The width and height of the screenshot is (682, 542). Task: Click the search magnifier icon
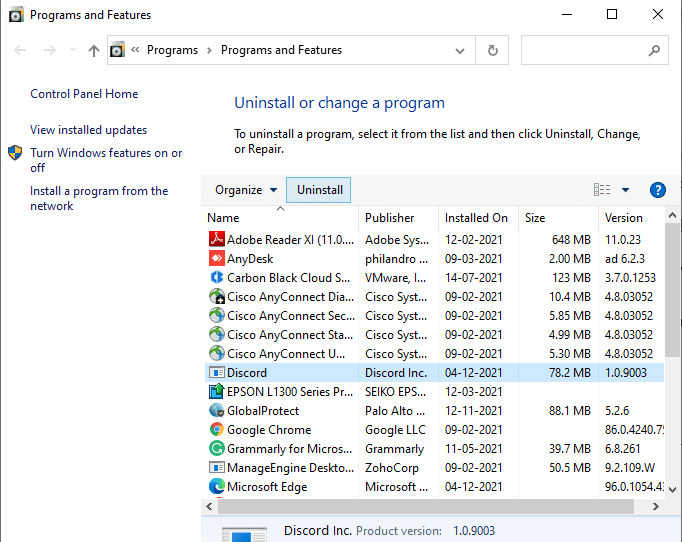[x=654, y=50]
